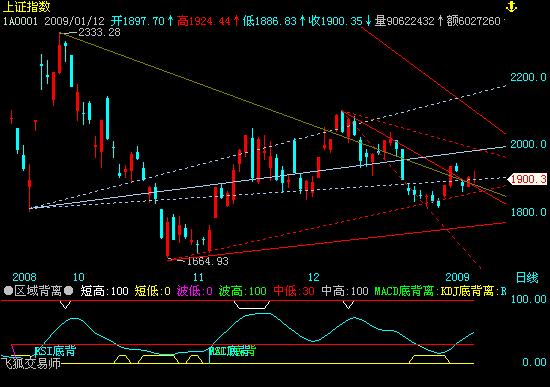The height and width of the screenshot is (387, 550).
Task: Click the 飞狐交易师 software label
Action: coord(31,363)
